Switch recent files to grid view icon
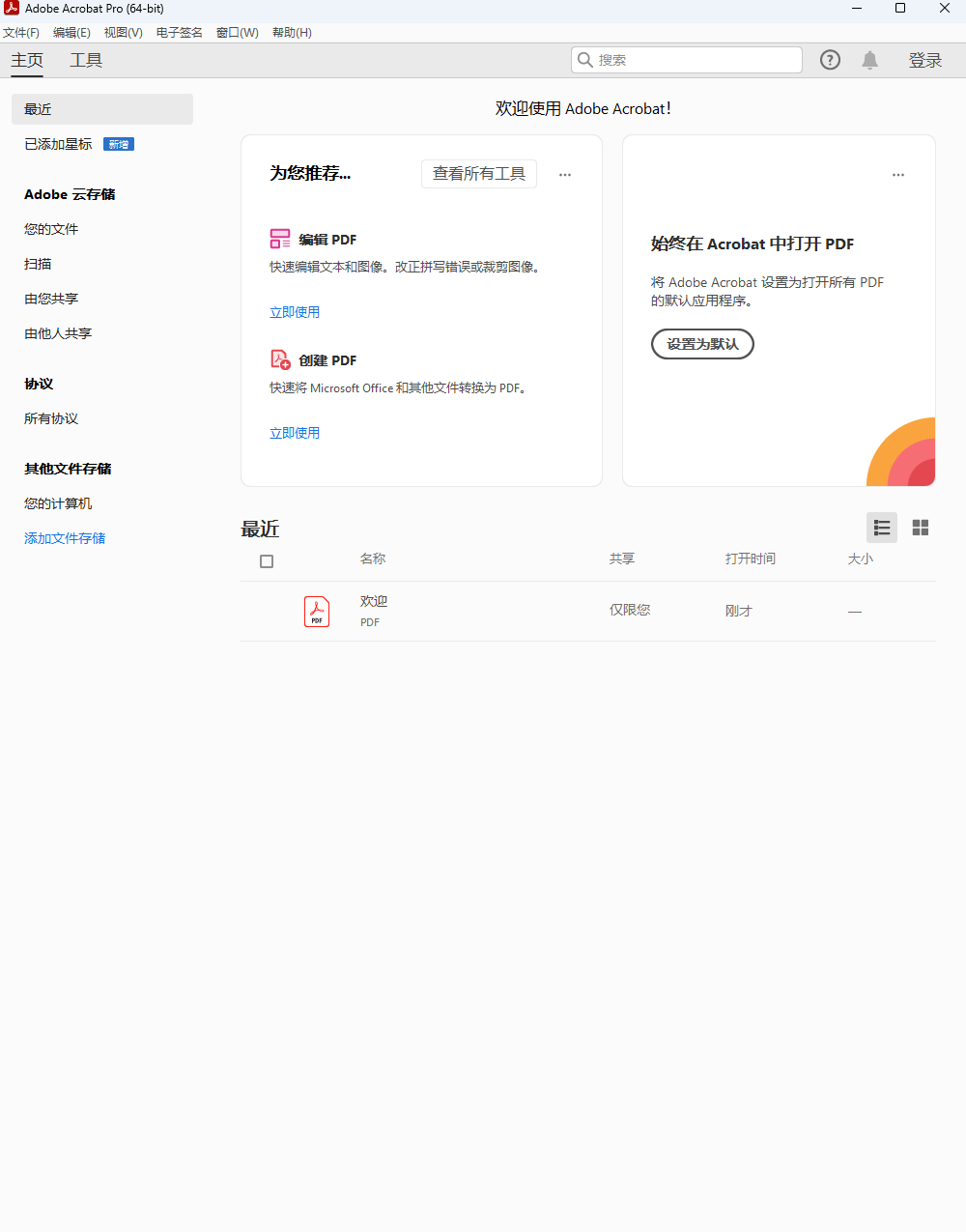Screen dimensions: 966x1232 pyautogui.click(x=920, y=528)
